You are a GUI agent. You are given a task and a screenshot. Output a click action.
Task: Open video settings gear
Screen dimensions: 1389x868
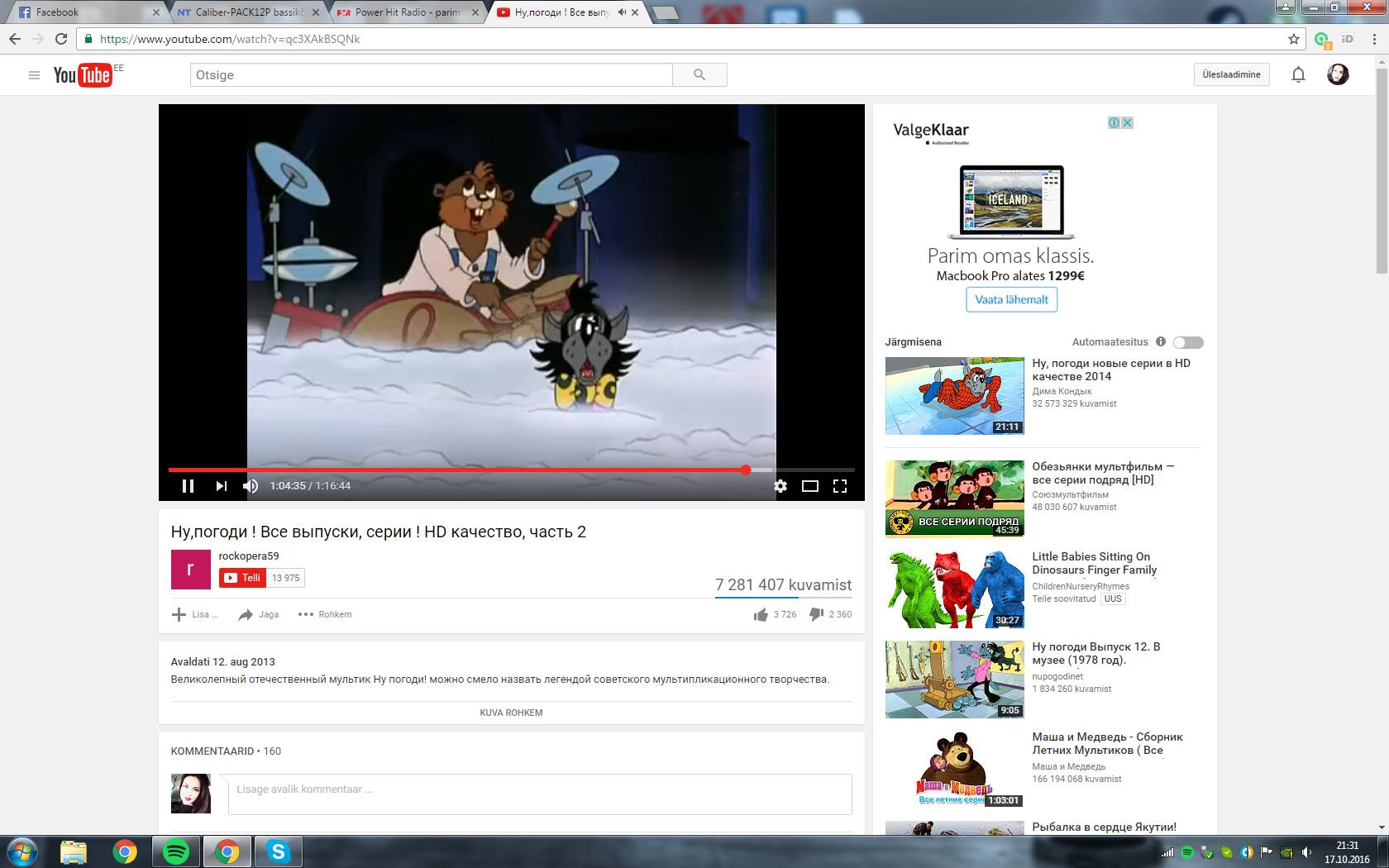pyautogui.click(x=780, y=486)
